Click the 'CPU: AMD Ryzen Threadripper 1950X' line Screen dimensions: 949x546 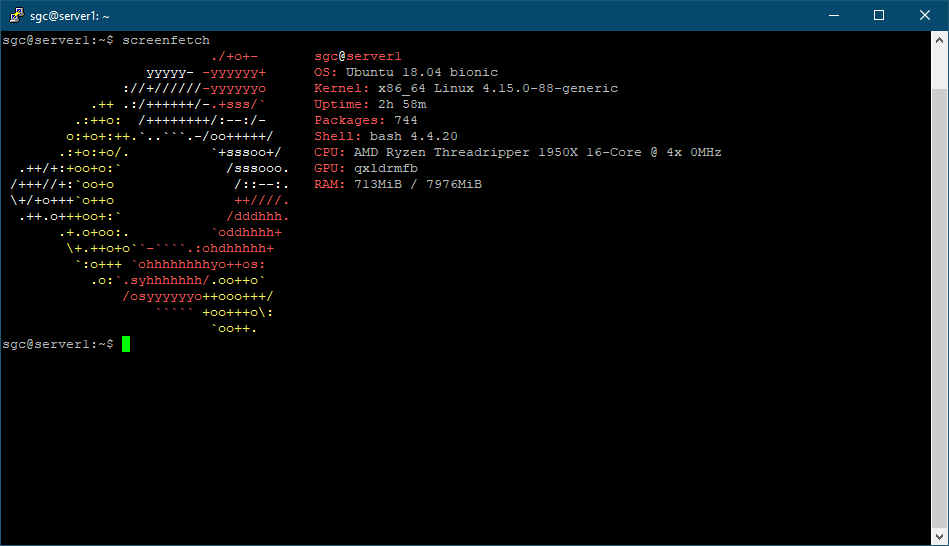pos(518,152)
